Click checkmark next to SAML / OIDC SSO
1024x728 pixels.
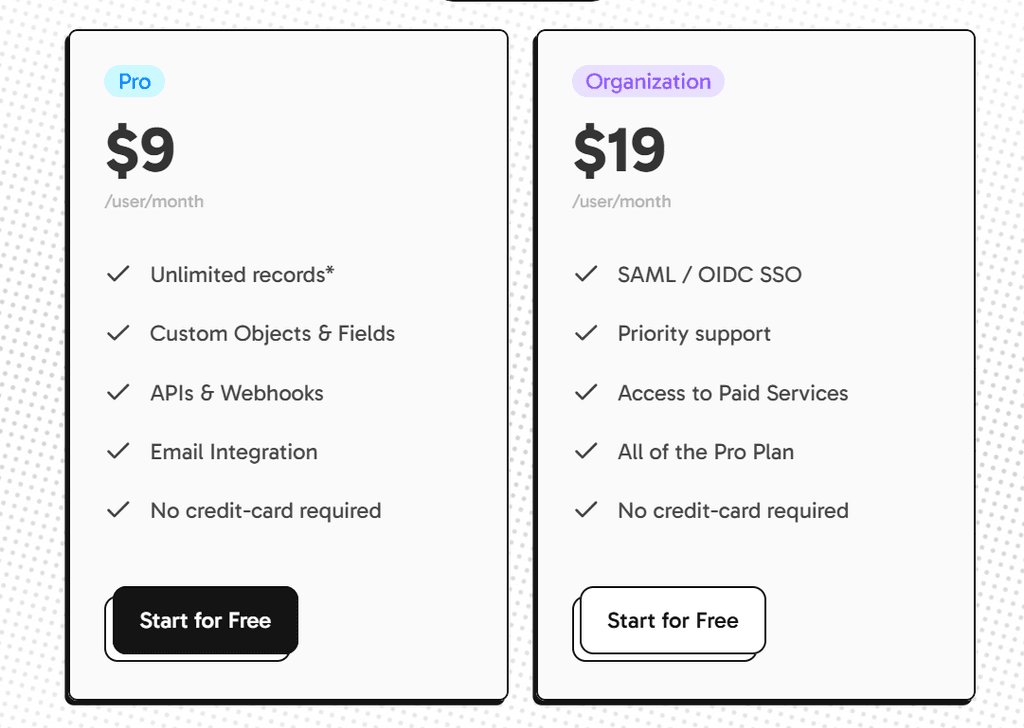click(586, 274)
